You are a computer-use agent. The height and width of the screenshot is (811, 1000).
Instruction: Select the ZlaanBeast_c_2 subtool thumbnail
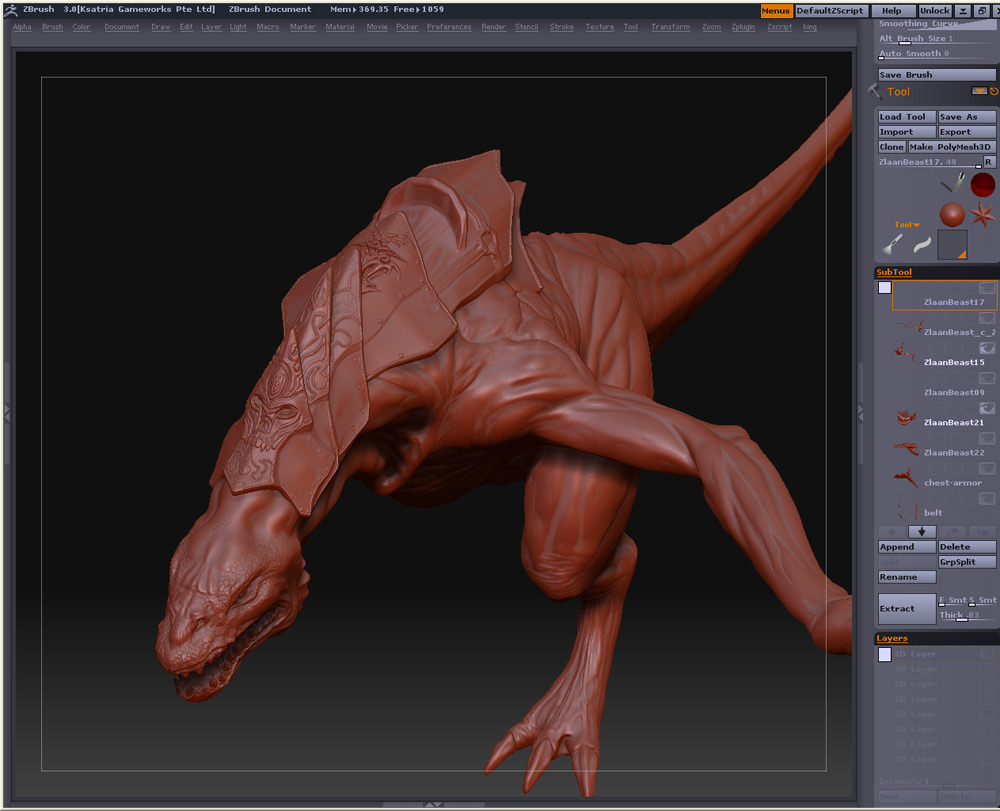coord(908,328)
